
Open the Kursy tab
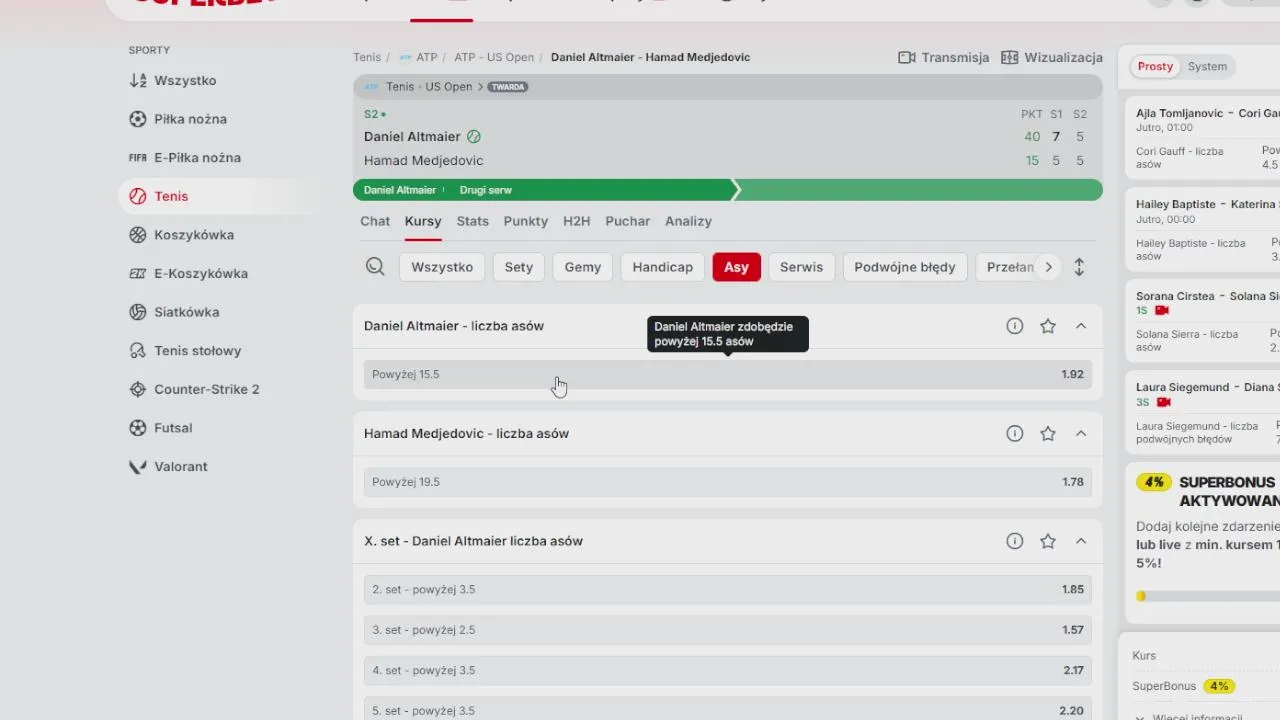click(423, 221)
